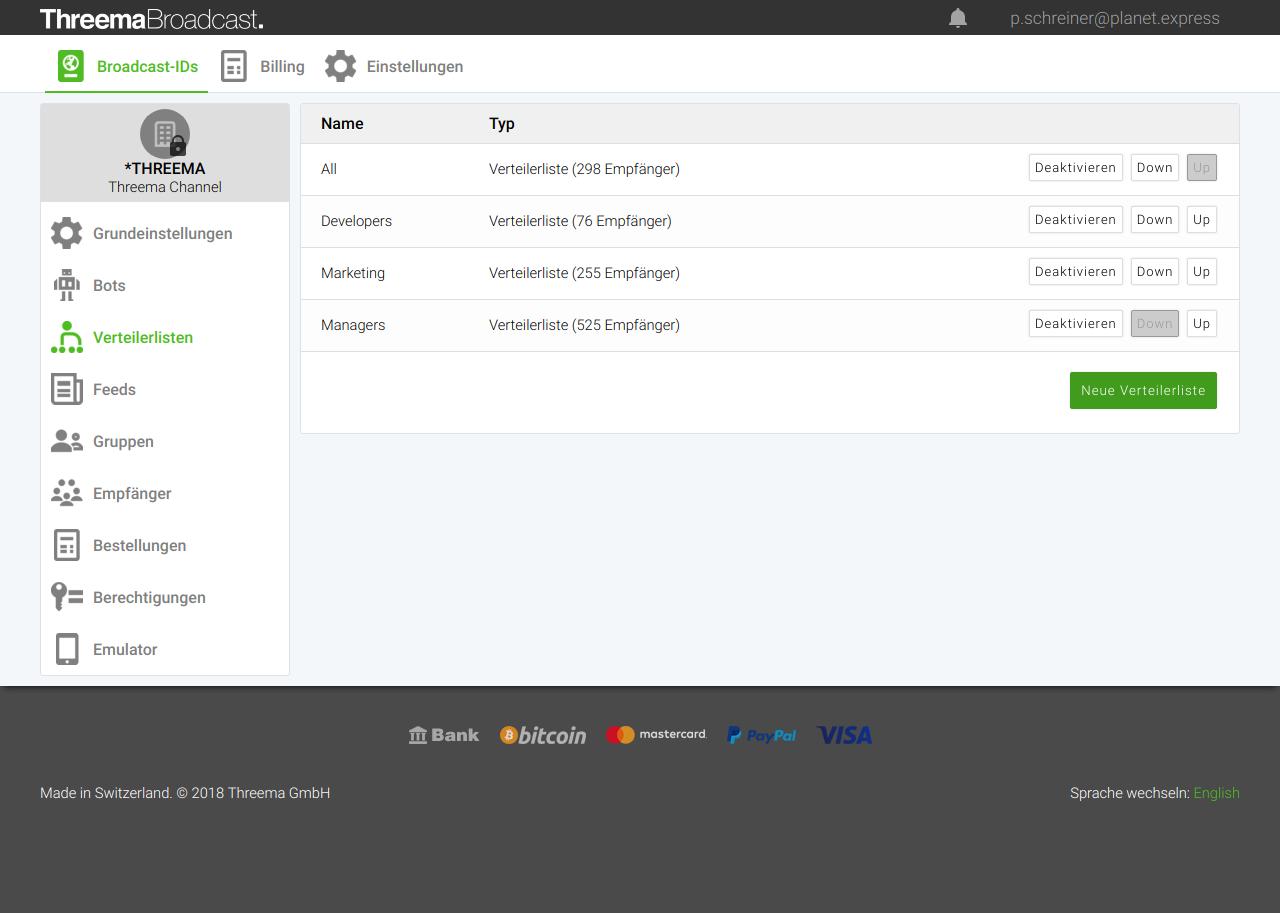Click the *THREEMA channel name
This screenshot has width=1280, height=913.
click(x=165, y=169)
